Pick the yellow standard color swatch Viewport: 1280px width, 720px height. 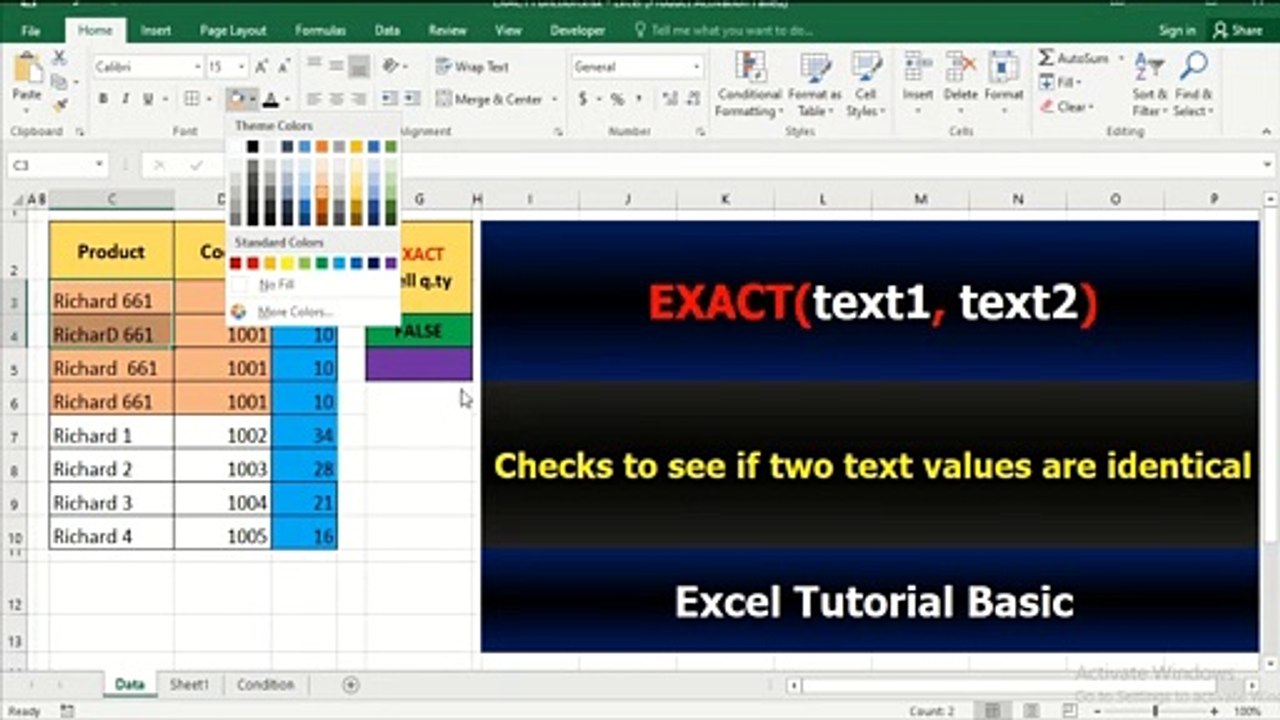[x=287, y=263]
